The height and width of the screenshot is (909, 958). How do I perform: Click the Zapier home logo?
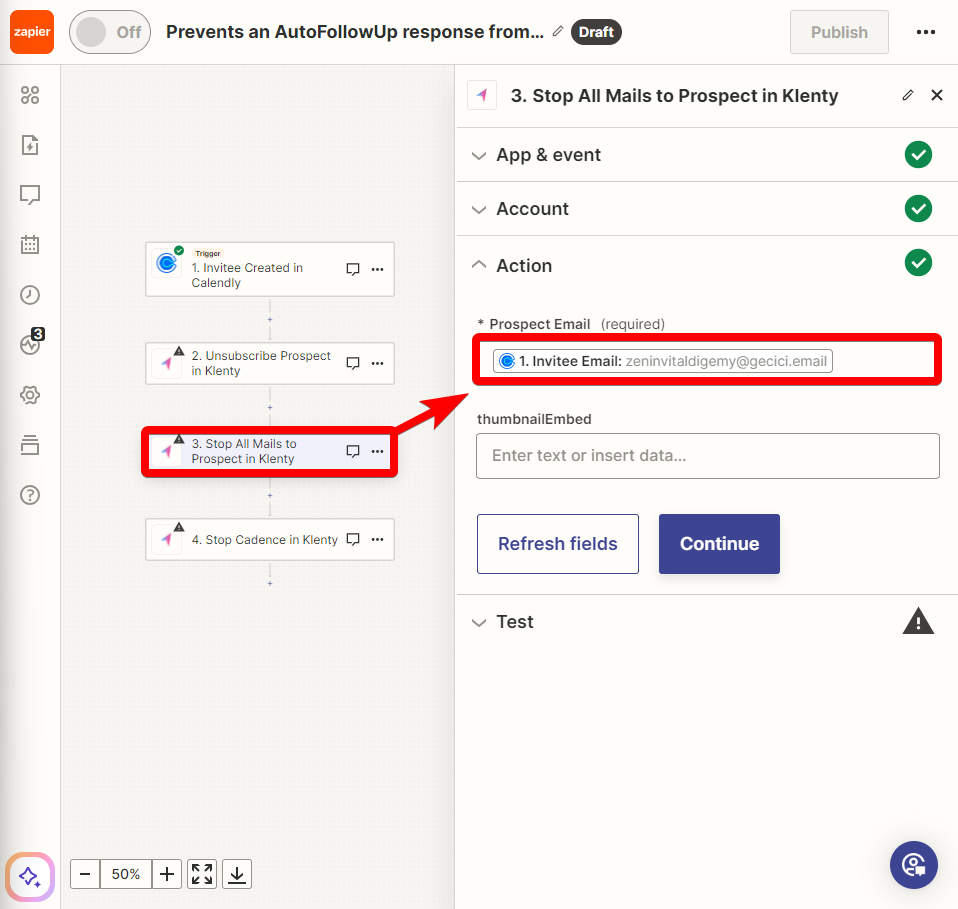point(32,32)
